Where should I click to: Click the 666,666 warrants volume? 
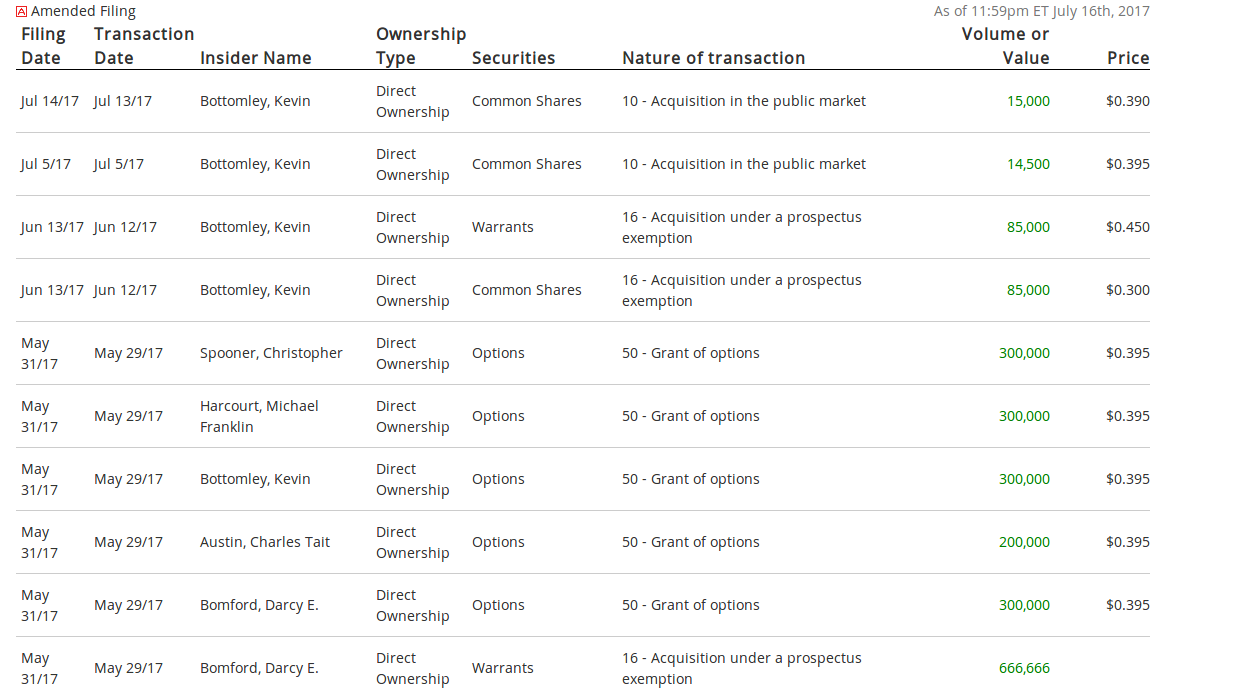1024,668
